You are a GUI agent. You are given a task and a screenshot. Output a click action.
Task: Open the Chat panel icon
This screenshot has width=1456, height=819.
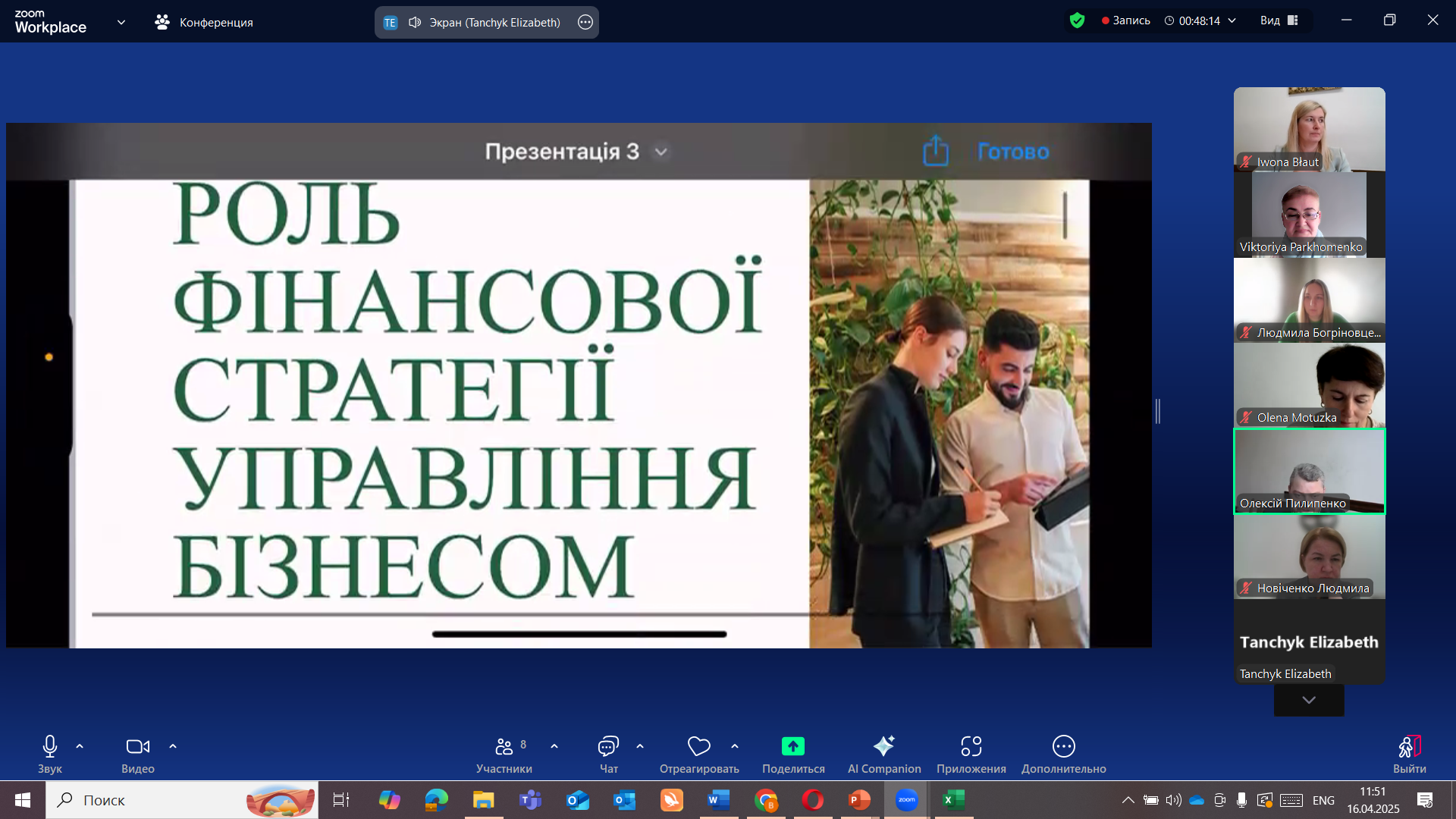608,746
